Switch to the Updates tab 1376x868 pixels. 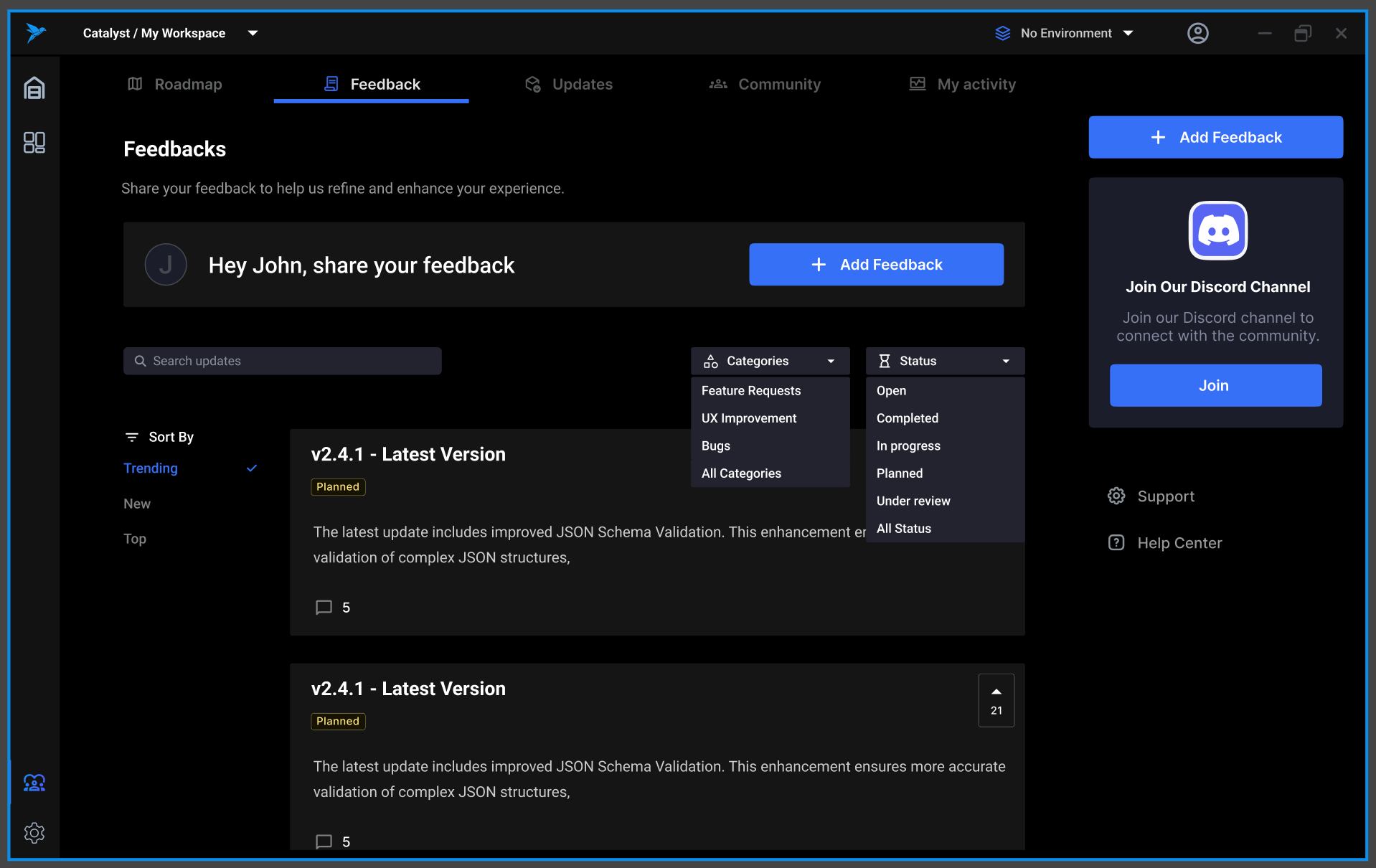coord(568,84)
